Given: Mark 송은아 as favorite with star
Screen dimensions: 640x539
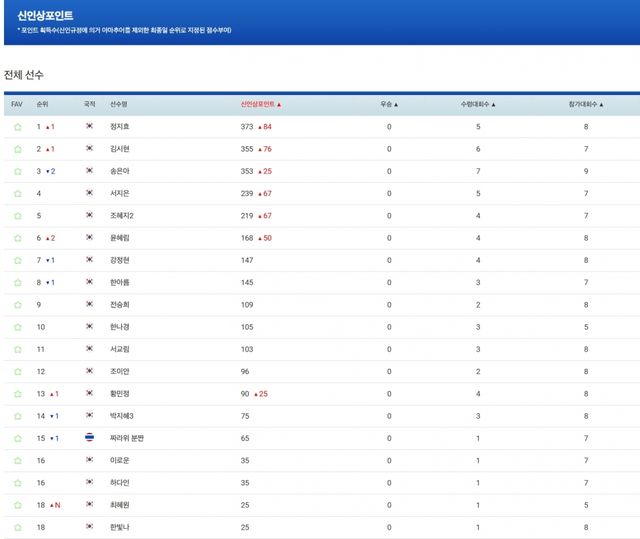Looking at the screenshot, I should [17, 171].
